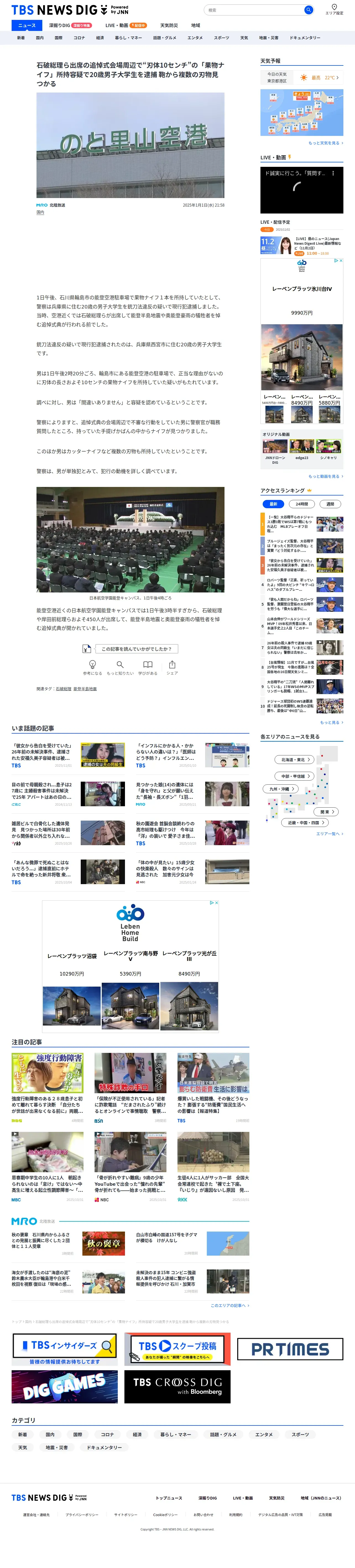This screenshot has height=1568, width=355.
Task: Switch to the LIVE・動画 tab
Action: pyautogui.click(x=126, y=26)
